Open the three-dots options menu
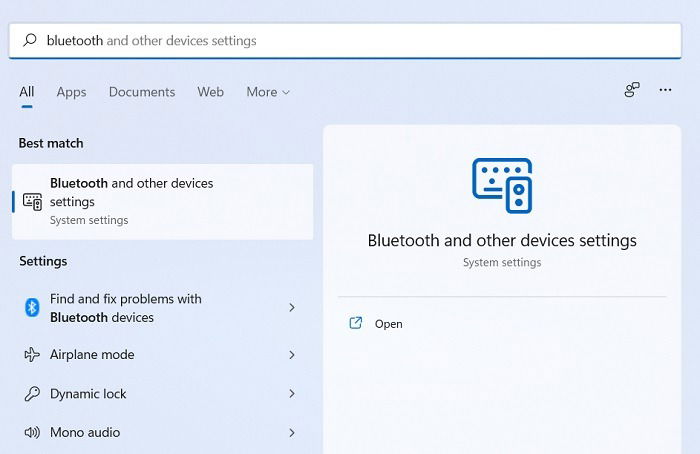The image size is (700, 454). pos(665,90)
